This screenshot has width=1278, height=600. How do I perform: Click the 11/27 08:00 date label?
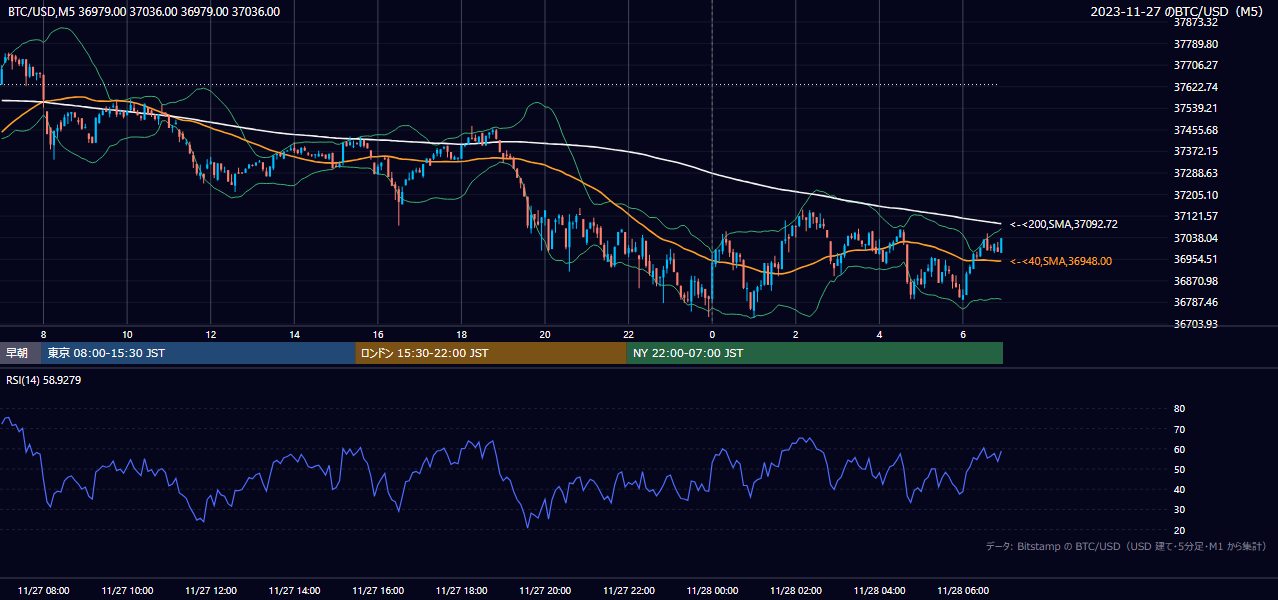(44, 591)
